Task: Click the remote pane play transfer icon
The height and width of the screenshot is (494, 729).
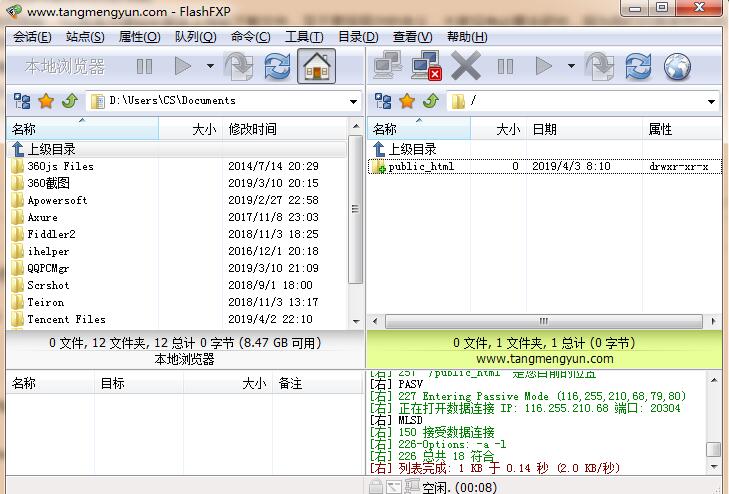Action: [543, 66]
